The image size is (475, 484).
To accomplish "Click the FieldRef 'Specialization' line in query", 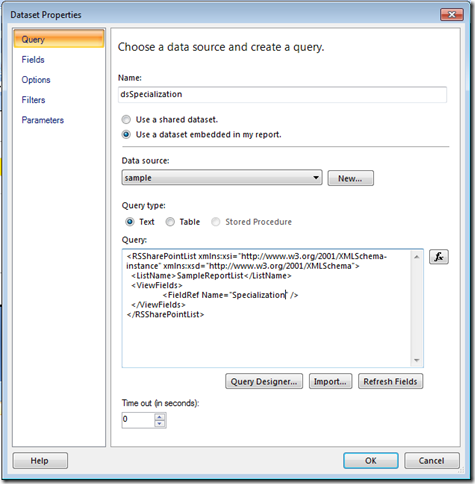I will click(230, 295).
